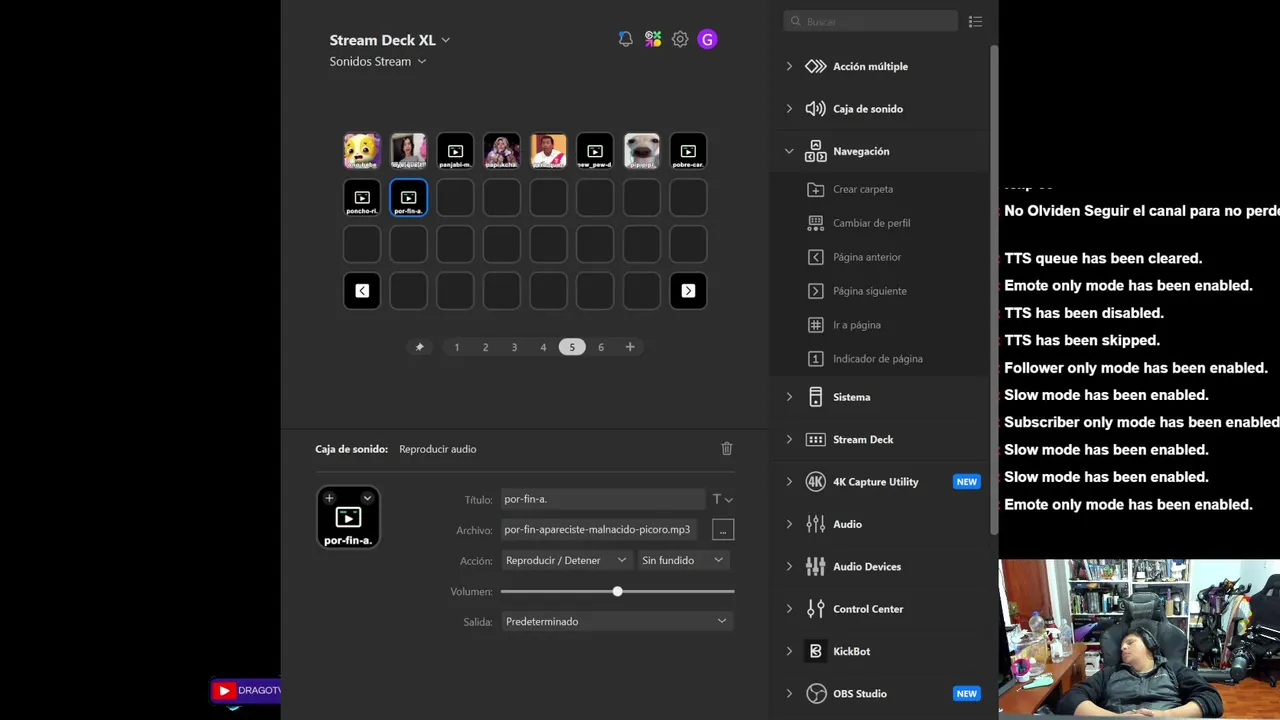Viewport: 1280px width, 720px height.
Task: Click the pobre-car. sound key
Action: [x=688, y=151]
